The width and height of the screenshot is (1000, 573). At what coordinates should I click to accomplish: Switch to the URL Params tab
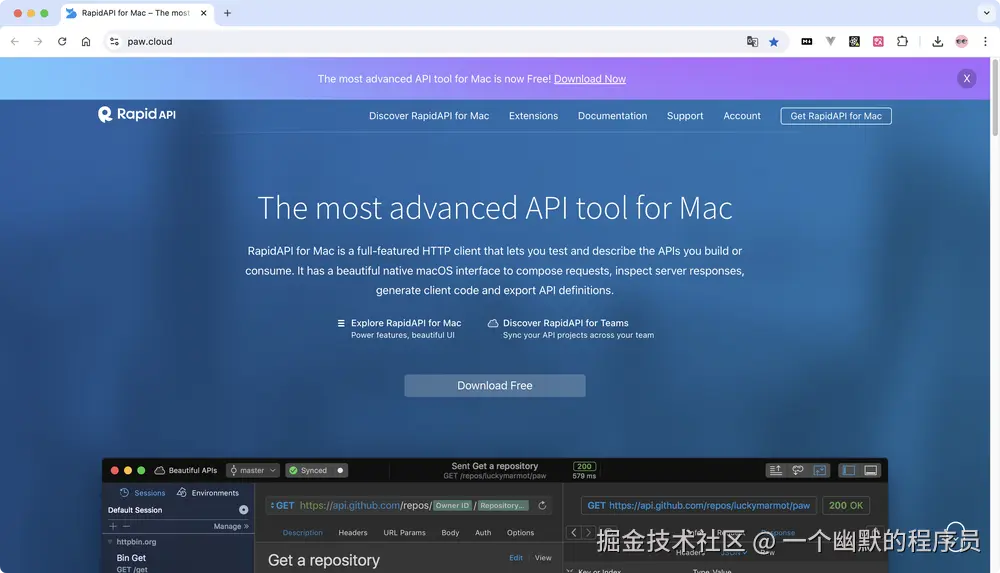pyautogui.click(x=404, y=532)
